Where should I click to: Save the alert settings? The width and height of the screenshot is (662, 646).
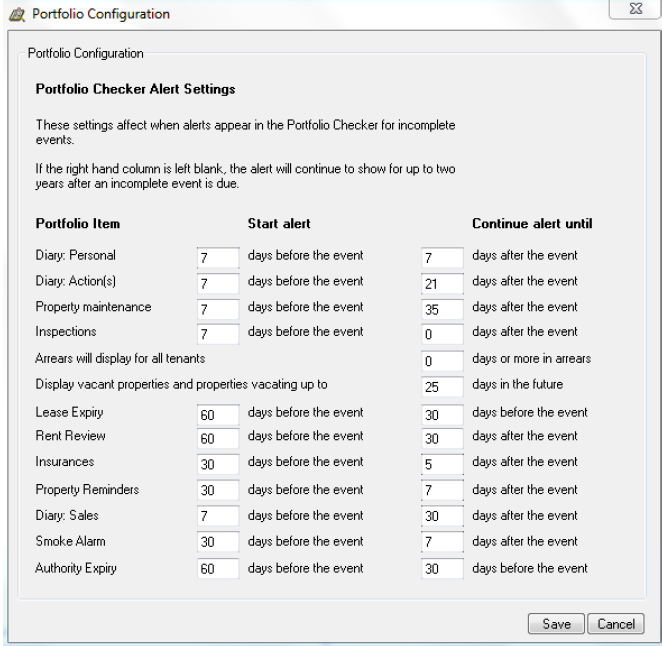(556, 623)
